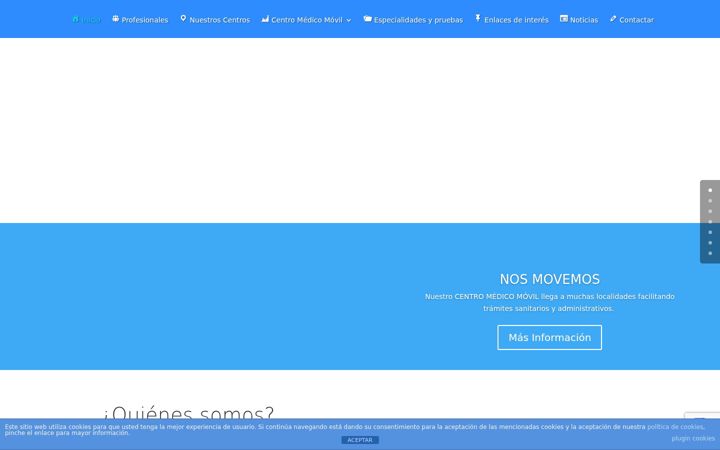
Task: Open the Inicio menu label
Action: [91, 20]
